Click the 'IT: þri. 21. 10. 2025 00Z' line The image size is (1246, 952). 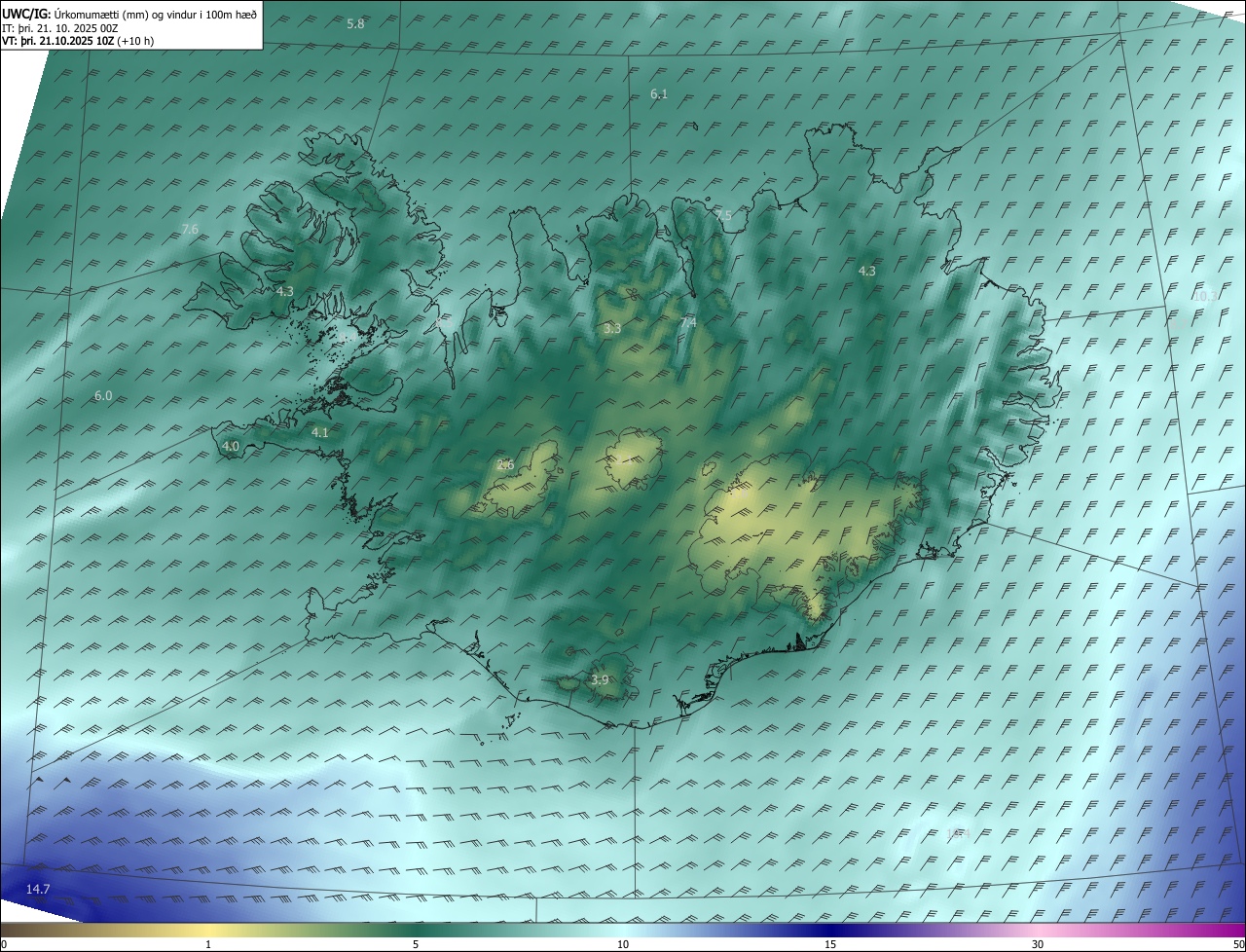(x=61, y=28)
